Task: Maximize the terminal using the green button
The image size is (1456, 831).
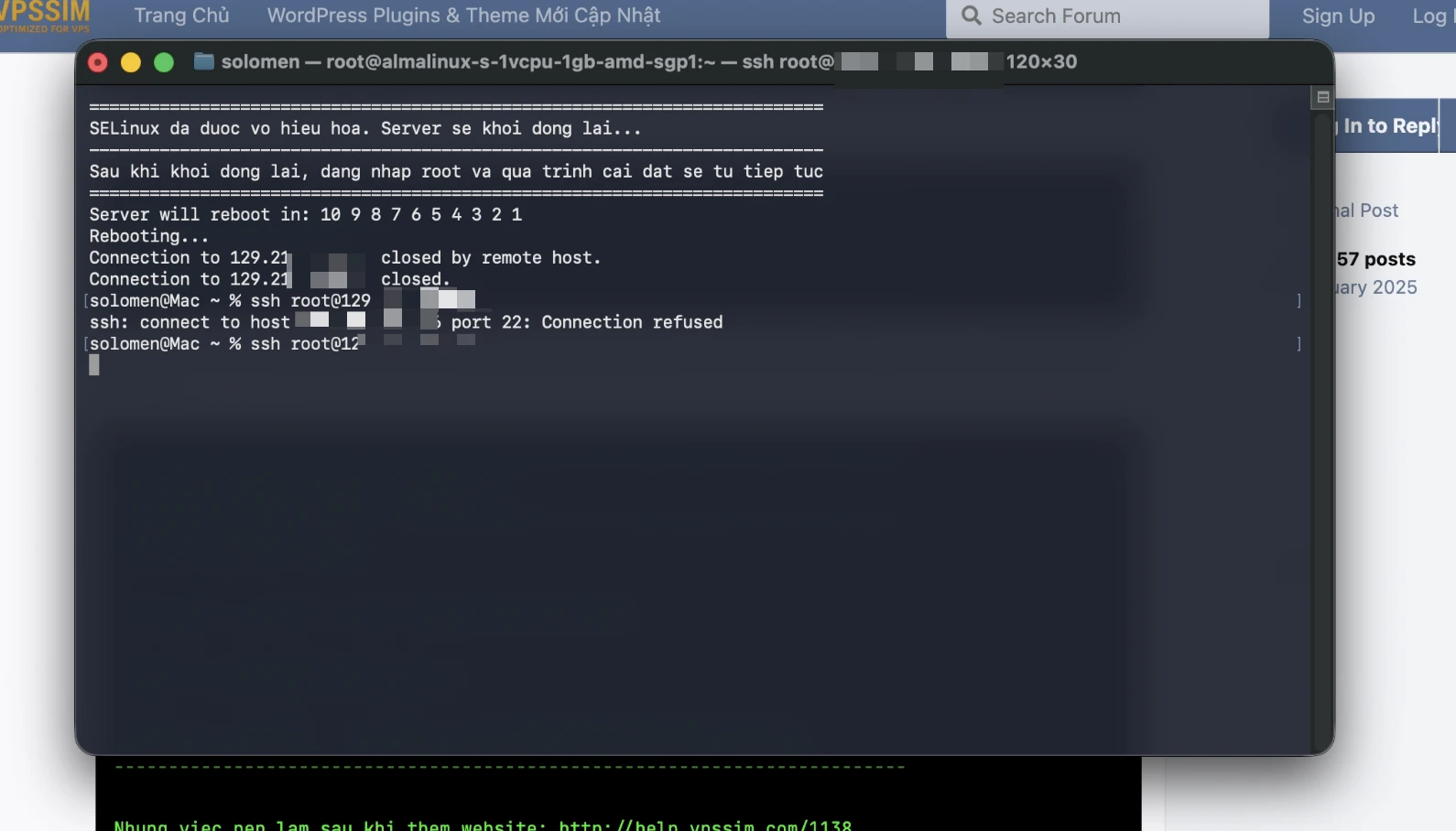Action: [164, 62]
